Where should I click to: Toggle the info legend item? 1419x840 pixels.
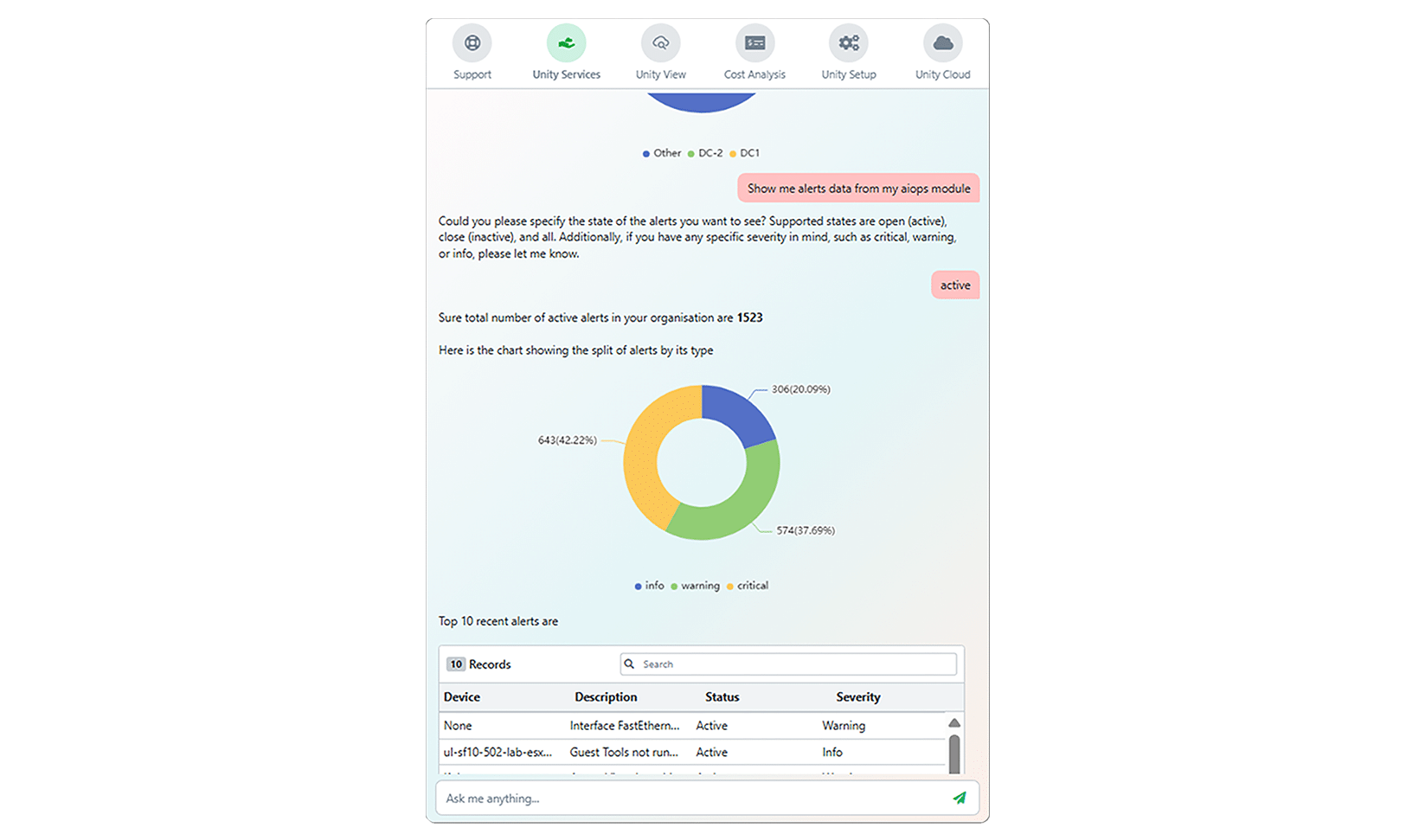(x=650, y=586)
